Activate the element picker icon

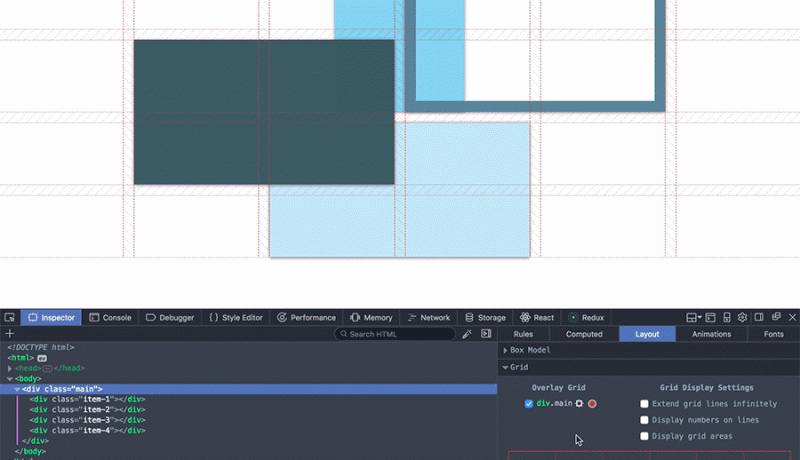click(10, 317)
